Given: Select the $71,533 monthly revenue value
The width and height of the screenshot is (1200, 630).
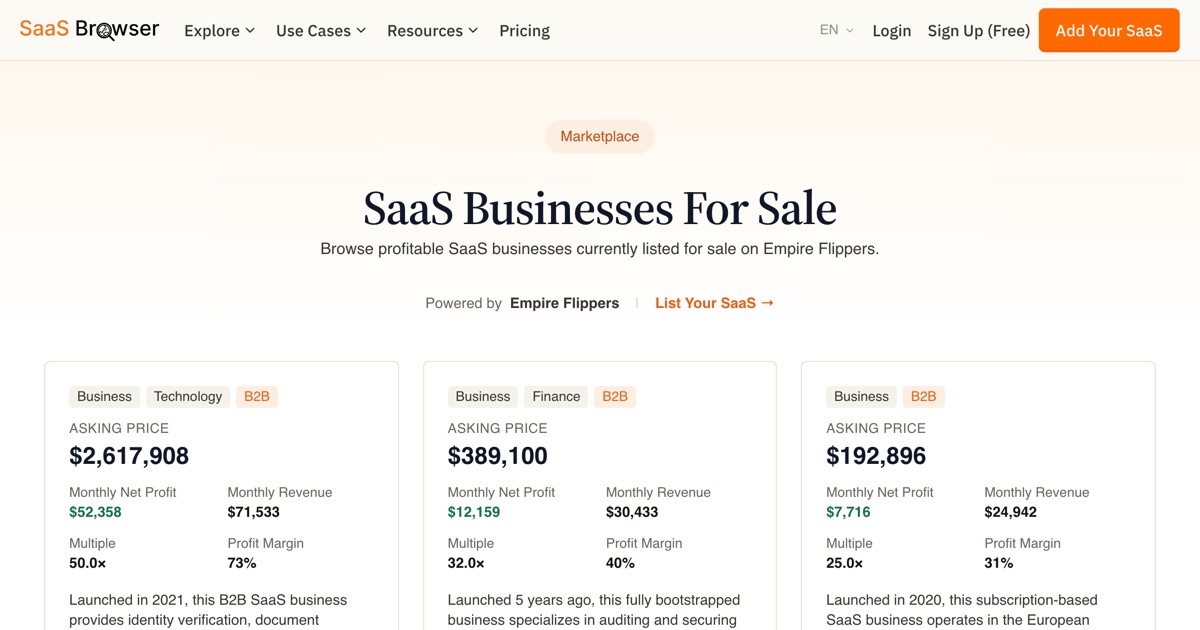Looking at the screenshot, I should click(254, 512).
